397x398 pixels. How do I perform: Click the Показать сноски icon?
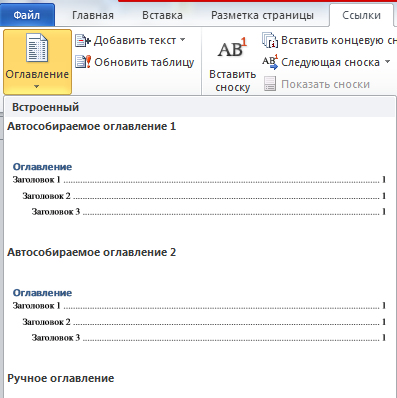(270, 84)
